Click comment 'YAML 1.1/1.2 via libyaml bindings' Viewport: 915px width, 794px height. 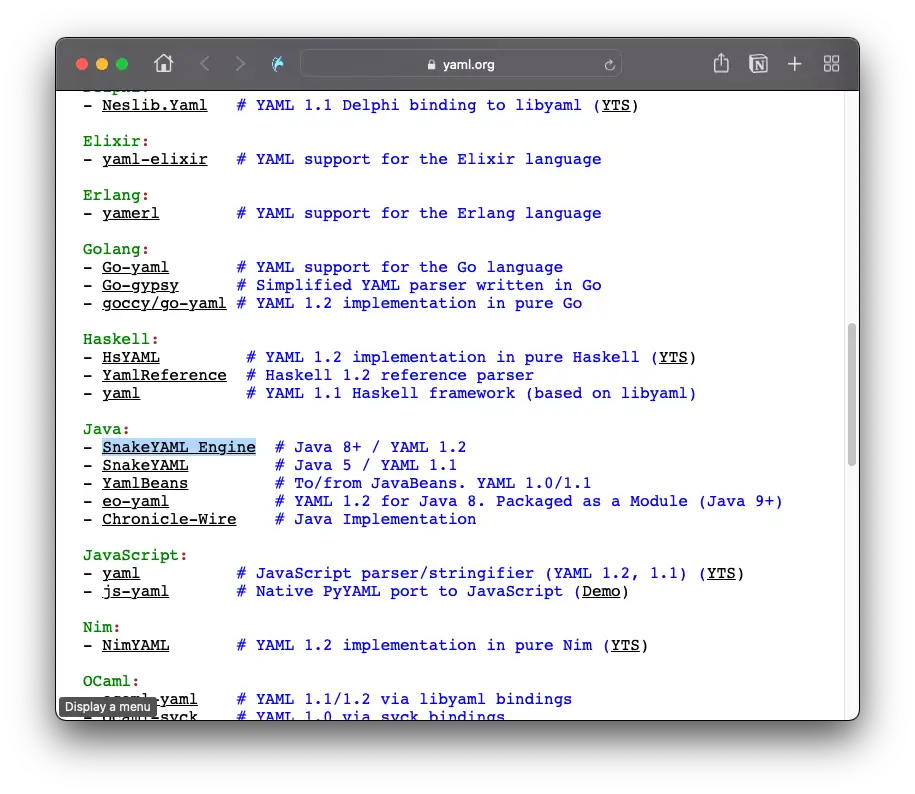pos(414,699)
